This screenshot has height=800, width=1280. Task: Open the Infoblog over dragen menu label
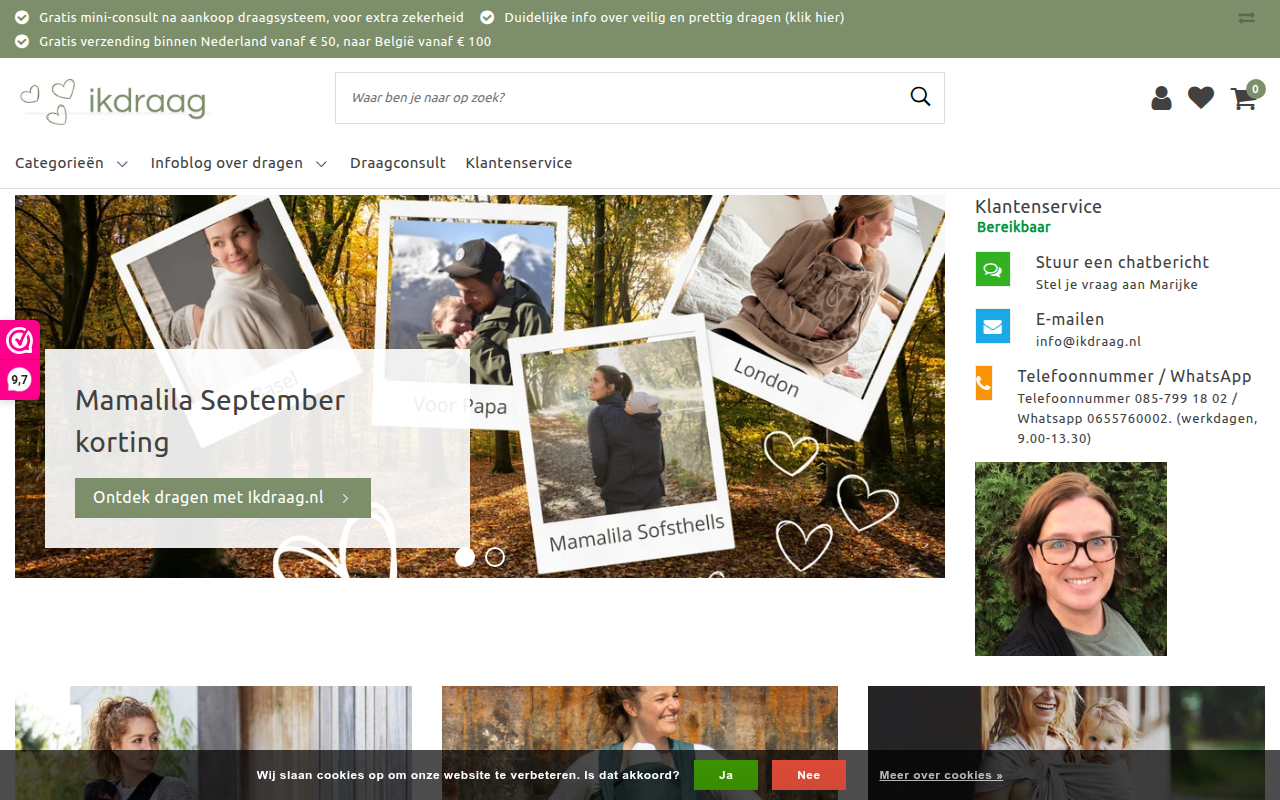227,163
